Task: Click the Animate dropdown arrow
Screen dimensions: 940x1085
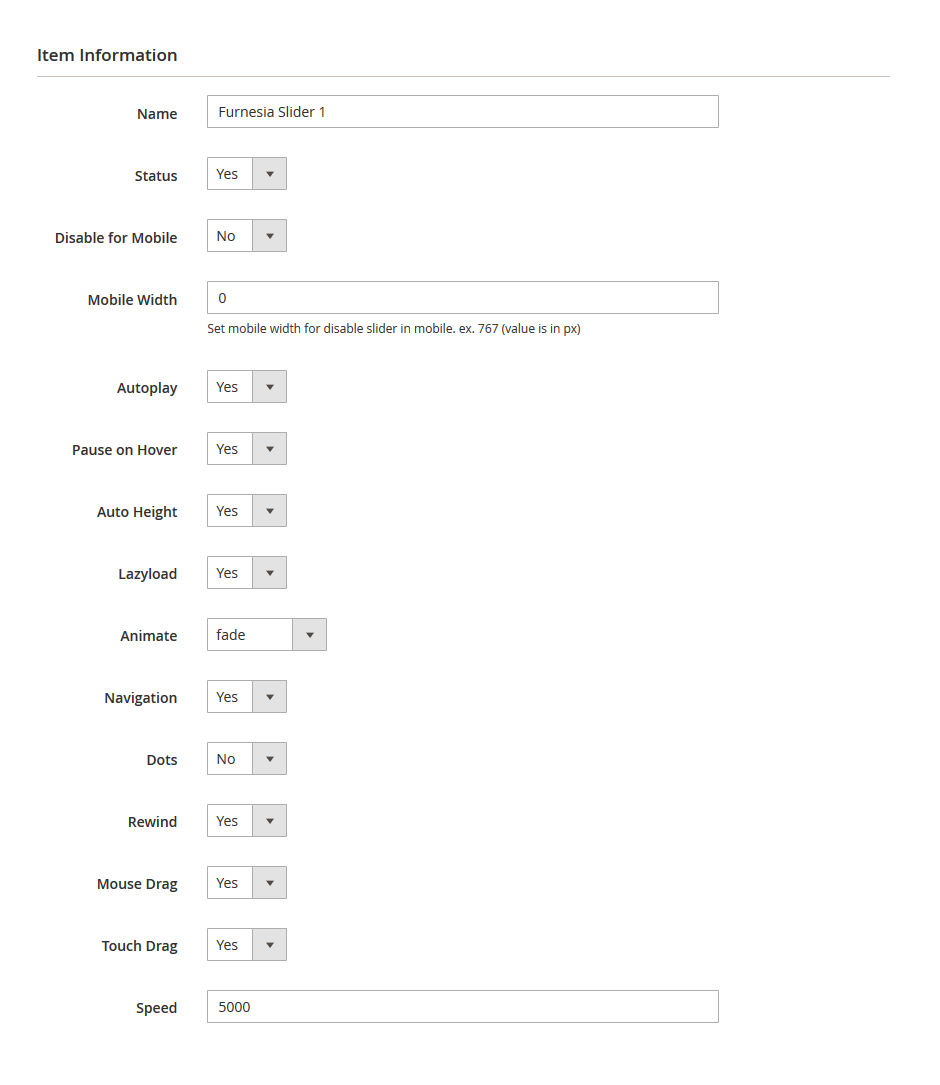Action: [x=309, y=635]
